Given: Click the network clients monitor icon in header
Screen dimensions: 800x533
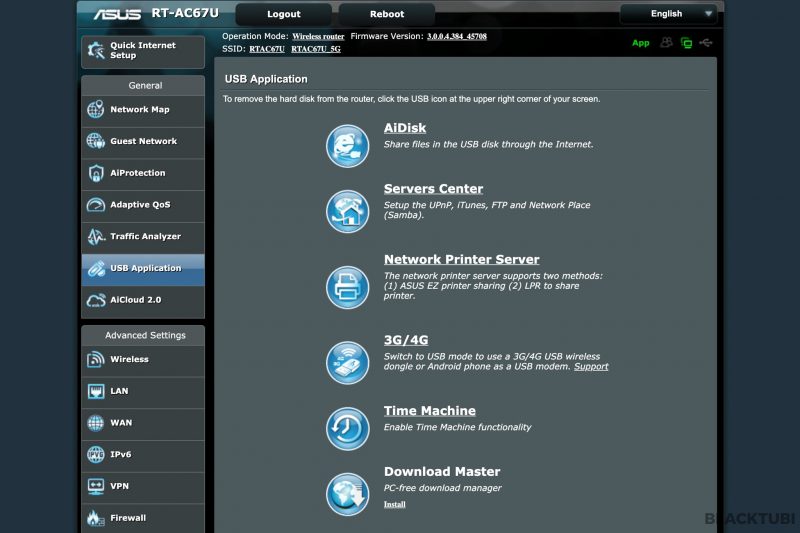Looking at the screenshot, I should point(687,43).
